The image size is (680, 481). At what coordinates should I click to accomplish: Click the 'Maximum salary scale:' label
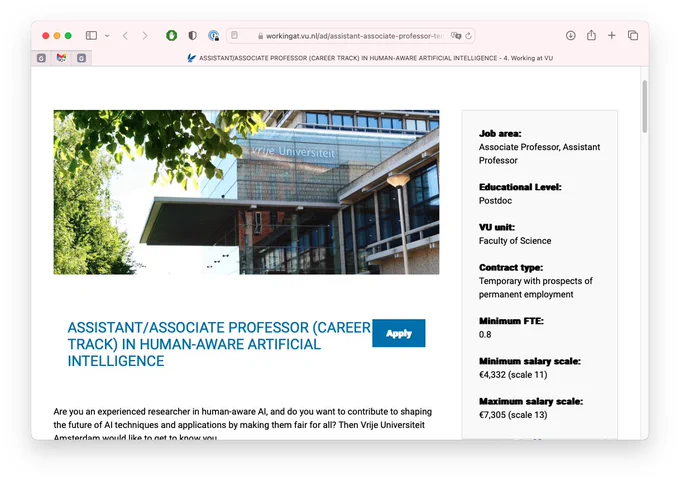[531, 401]
